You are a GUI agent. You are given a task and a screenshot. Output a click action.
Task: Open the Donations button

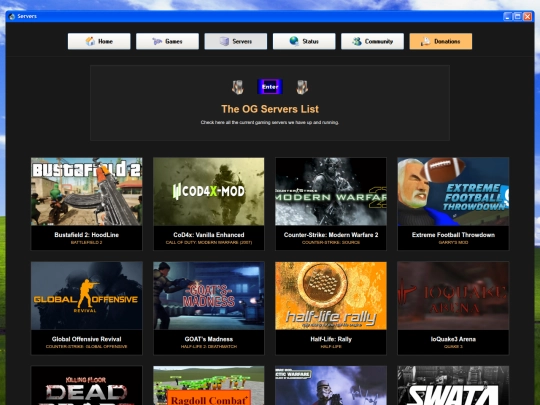click(x=440, y=41)
